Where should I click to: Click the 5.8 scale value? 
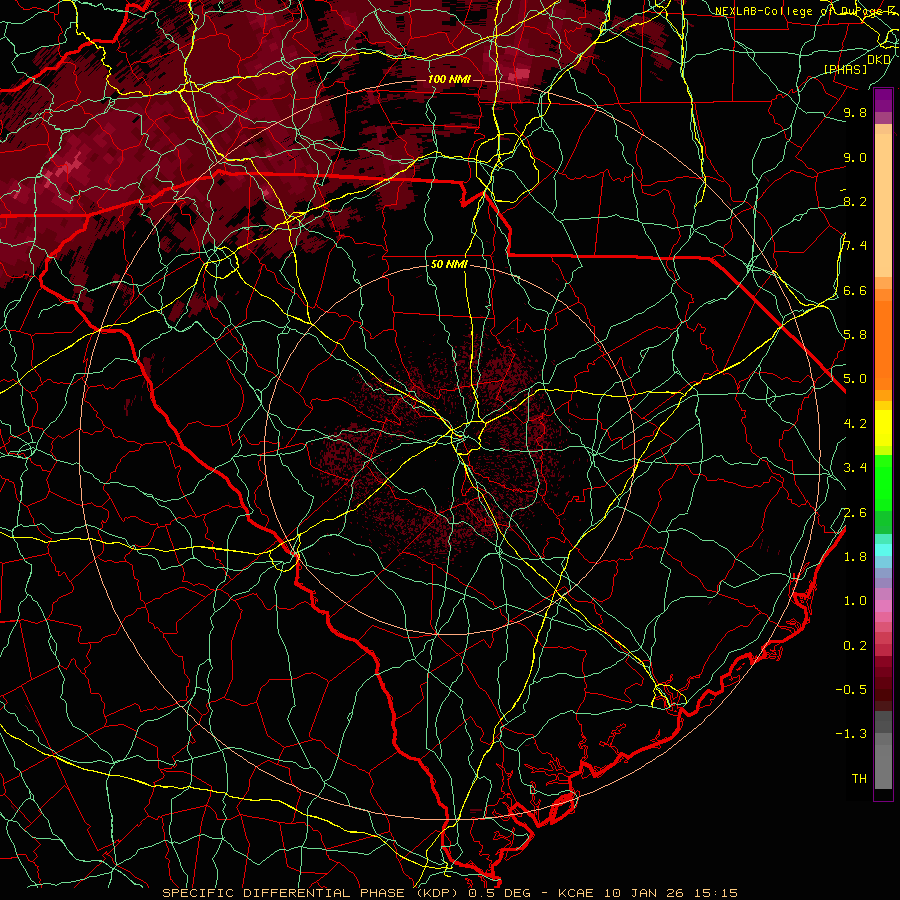coord(855,335)
